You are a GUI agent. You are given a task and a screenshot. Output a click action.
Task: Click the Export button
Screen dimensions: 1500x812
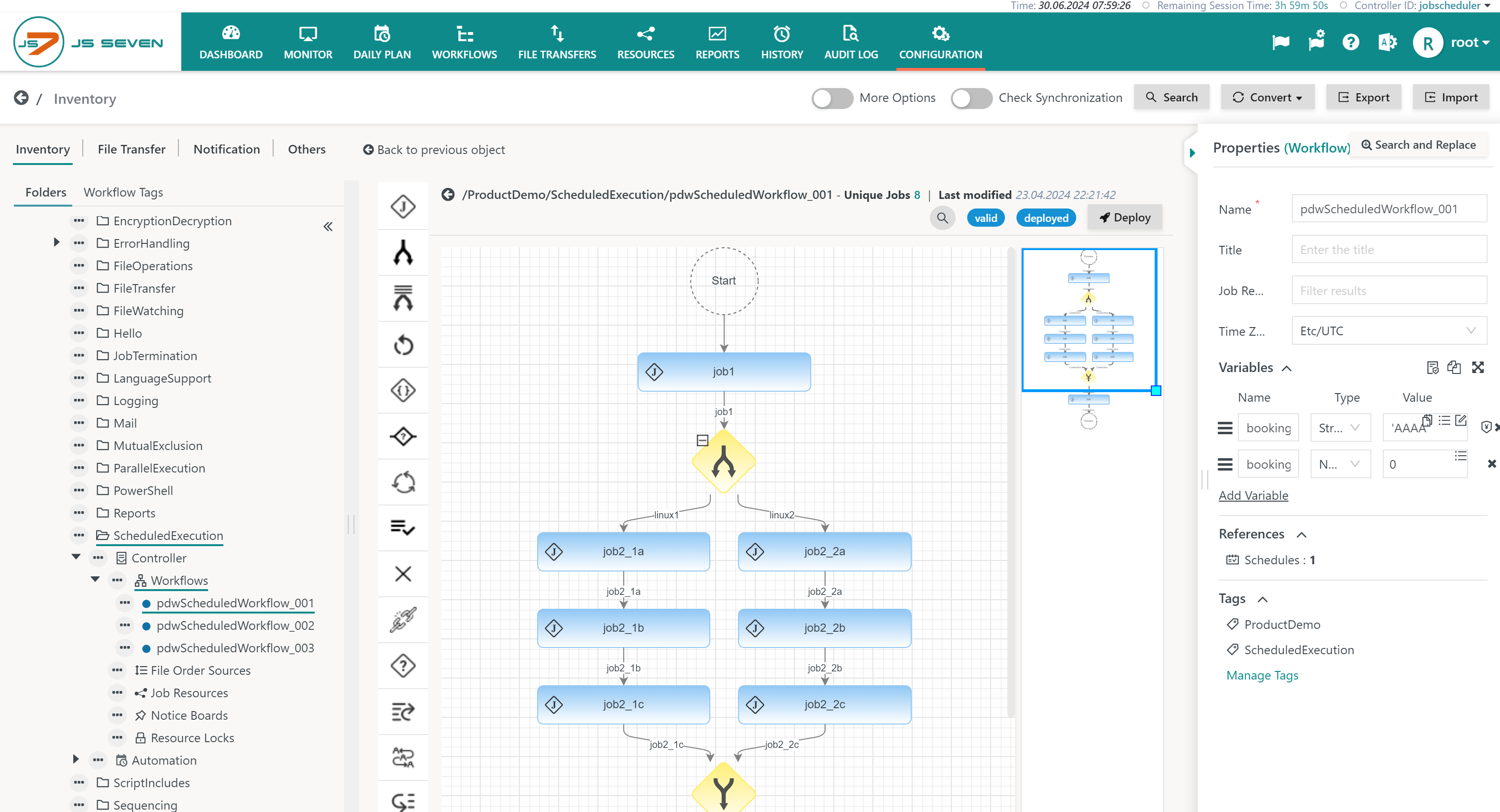tap(1363, 97)
